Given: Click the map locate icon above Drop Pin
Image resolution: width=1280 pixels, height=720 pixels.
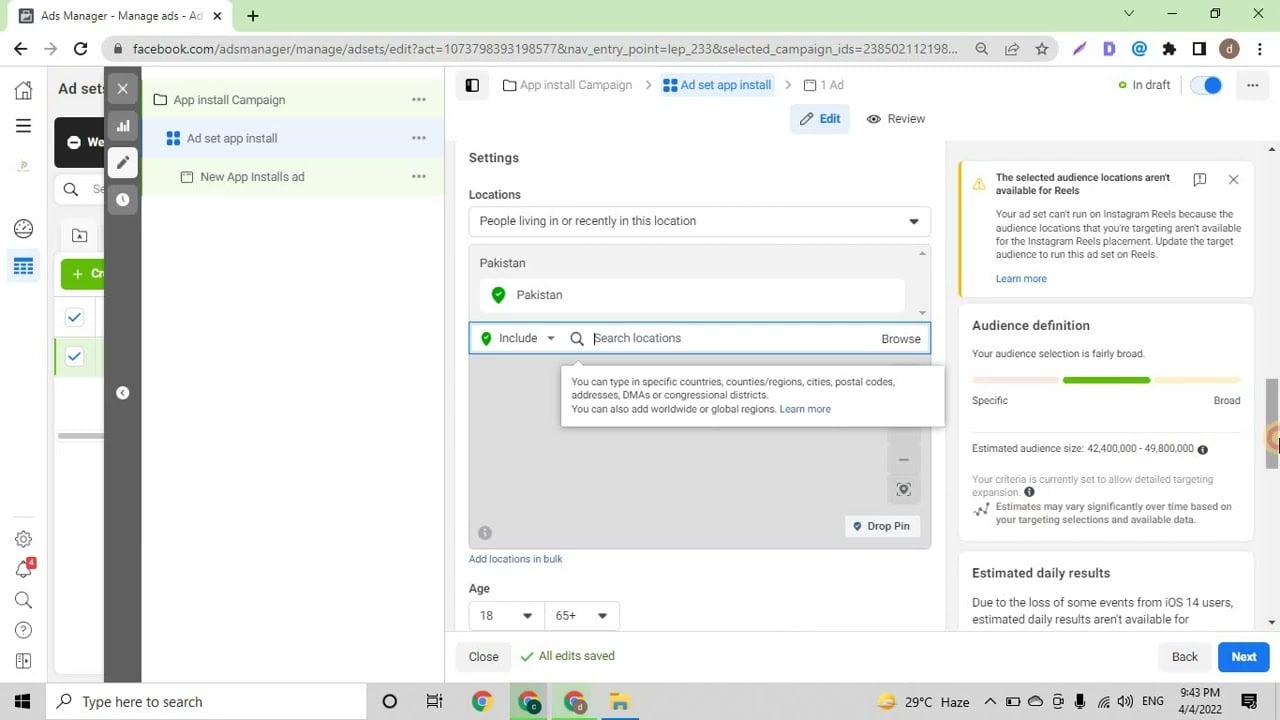Looking at the screenshot, I should (x=903, y=489).
